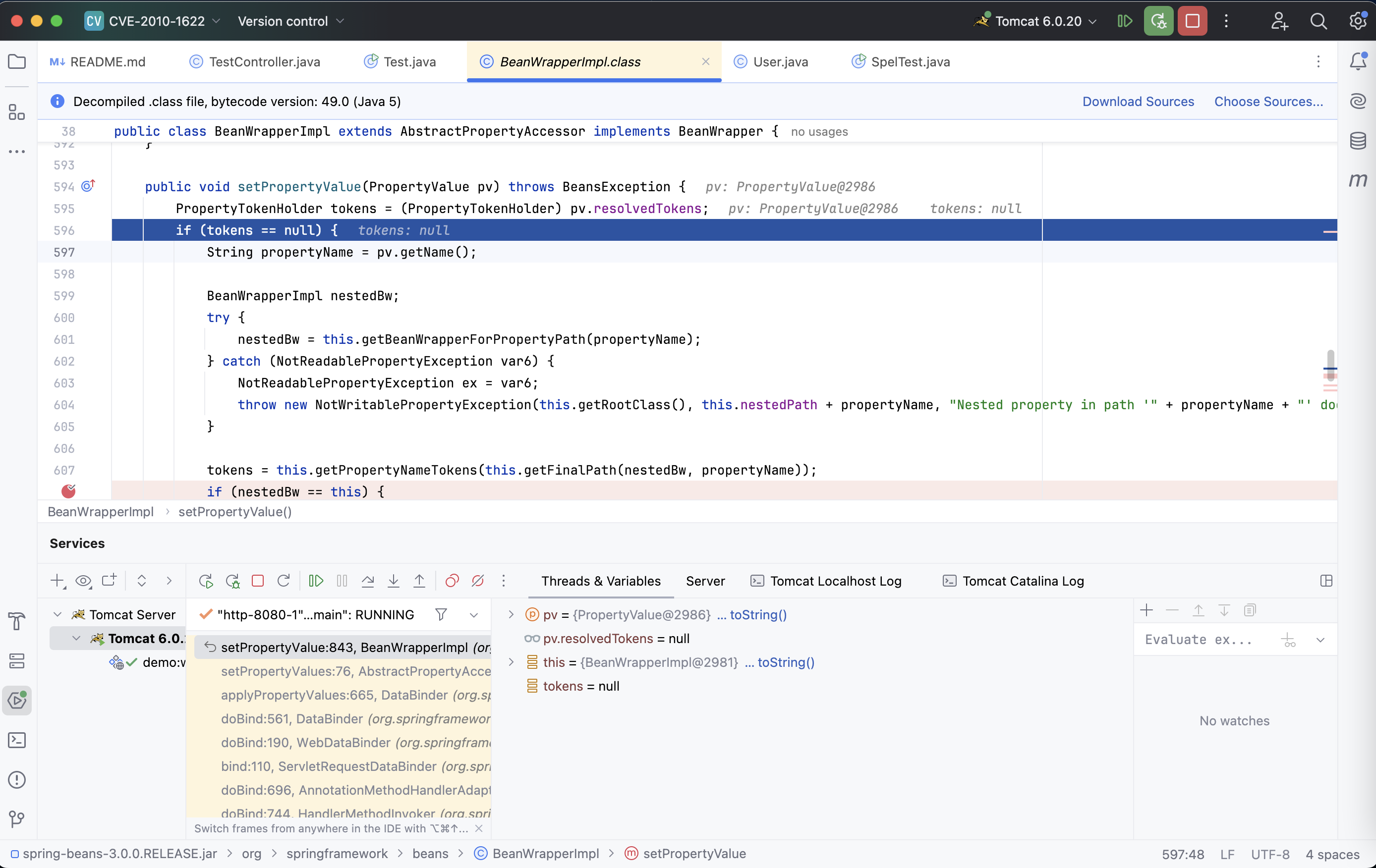Image resolution: width=1376 pixels, height=868 pixels.
Task: Expand the pv PropertyValue variable node
Action: (x=511, y=614)
